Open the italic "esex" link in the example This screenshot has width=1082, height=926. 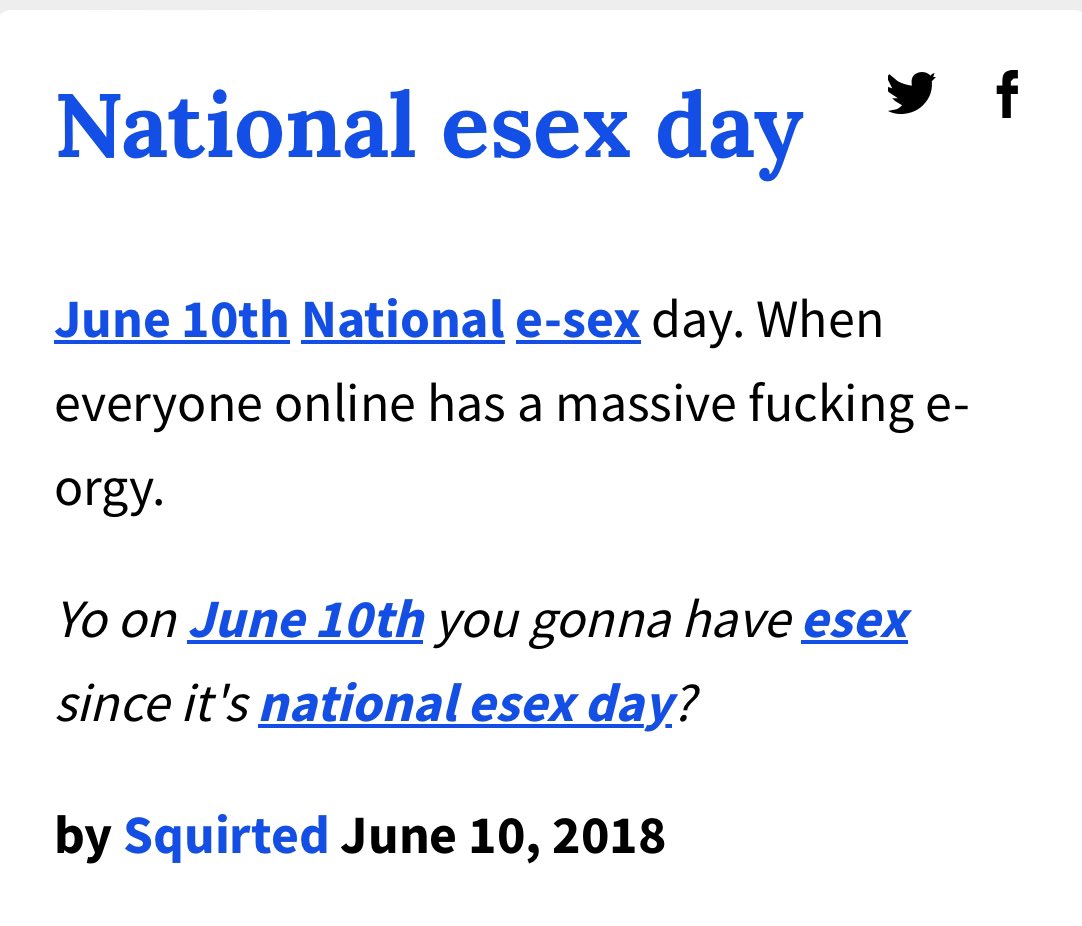pyautogui.click(x=855, y=620)
